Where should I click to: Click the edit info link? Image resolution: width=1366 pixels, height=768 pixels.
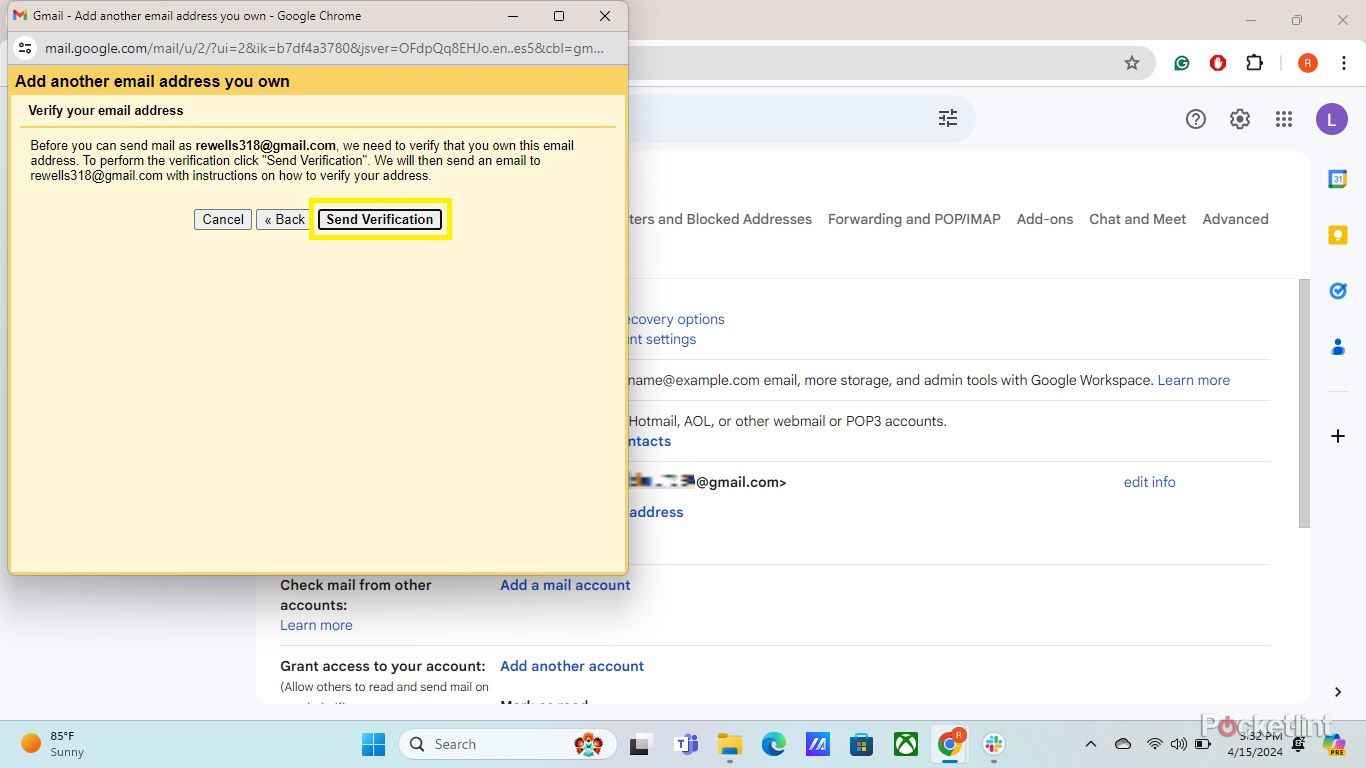[1149, 482]
